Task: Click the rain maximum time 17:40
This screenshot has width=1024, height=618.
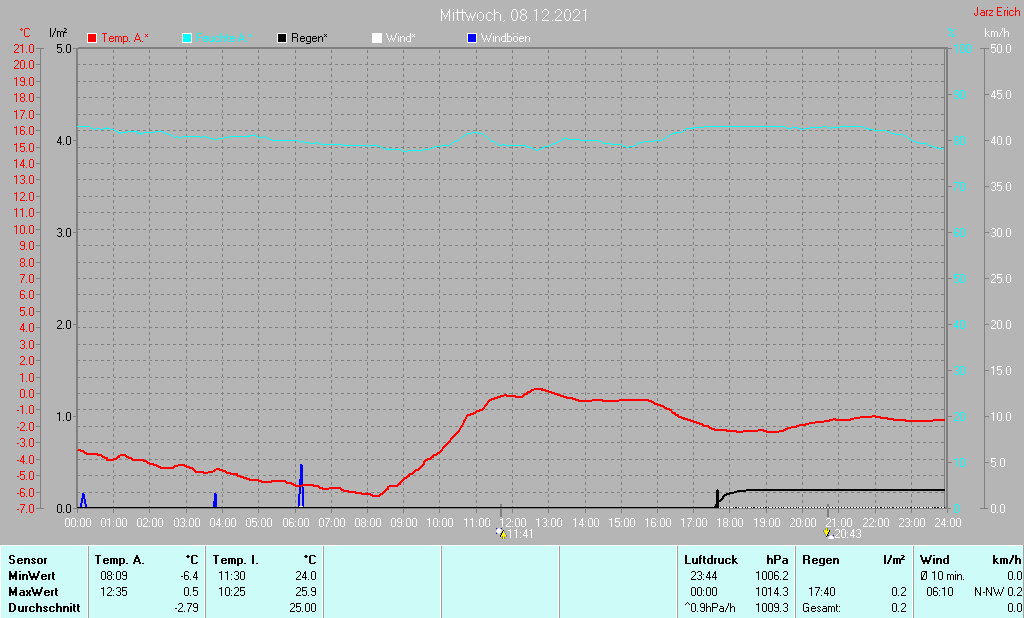Action: (822, 592)
